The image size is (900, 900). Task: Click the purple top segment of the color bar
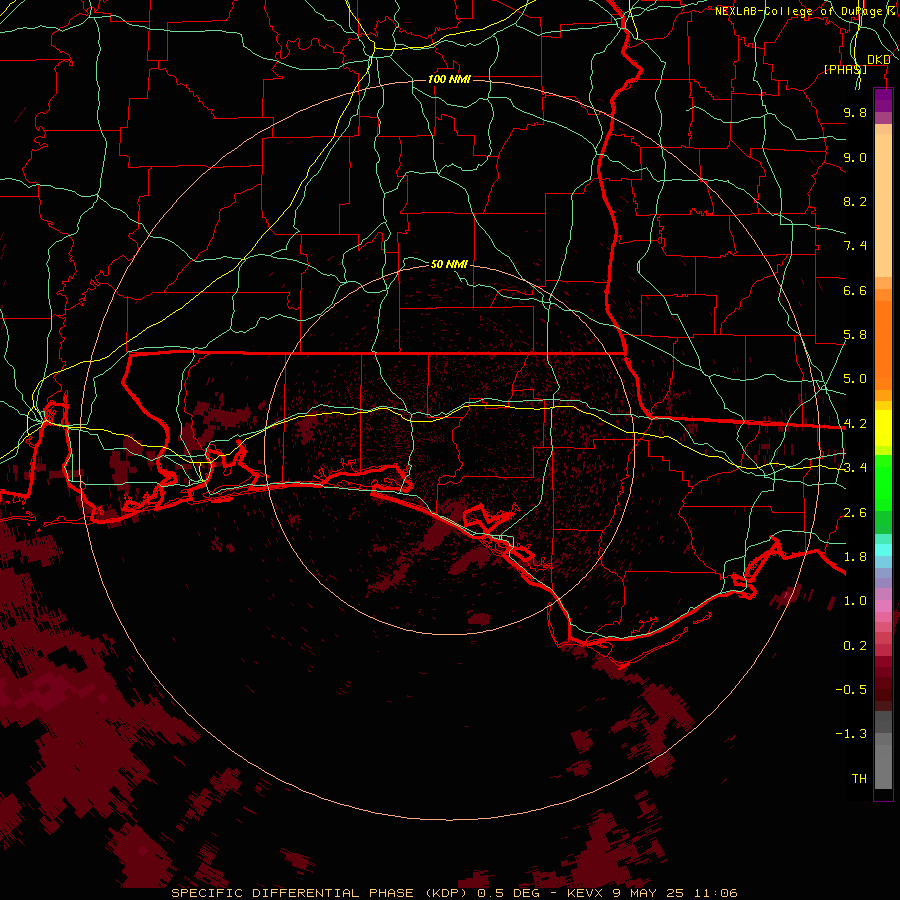point(883,100)
